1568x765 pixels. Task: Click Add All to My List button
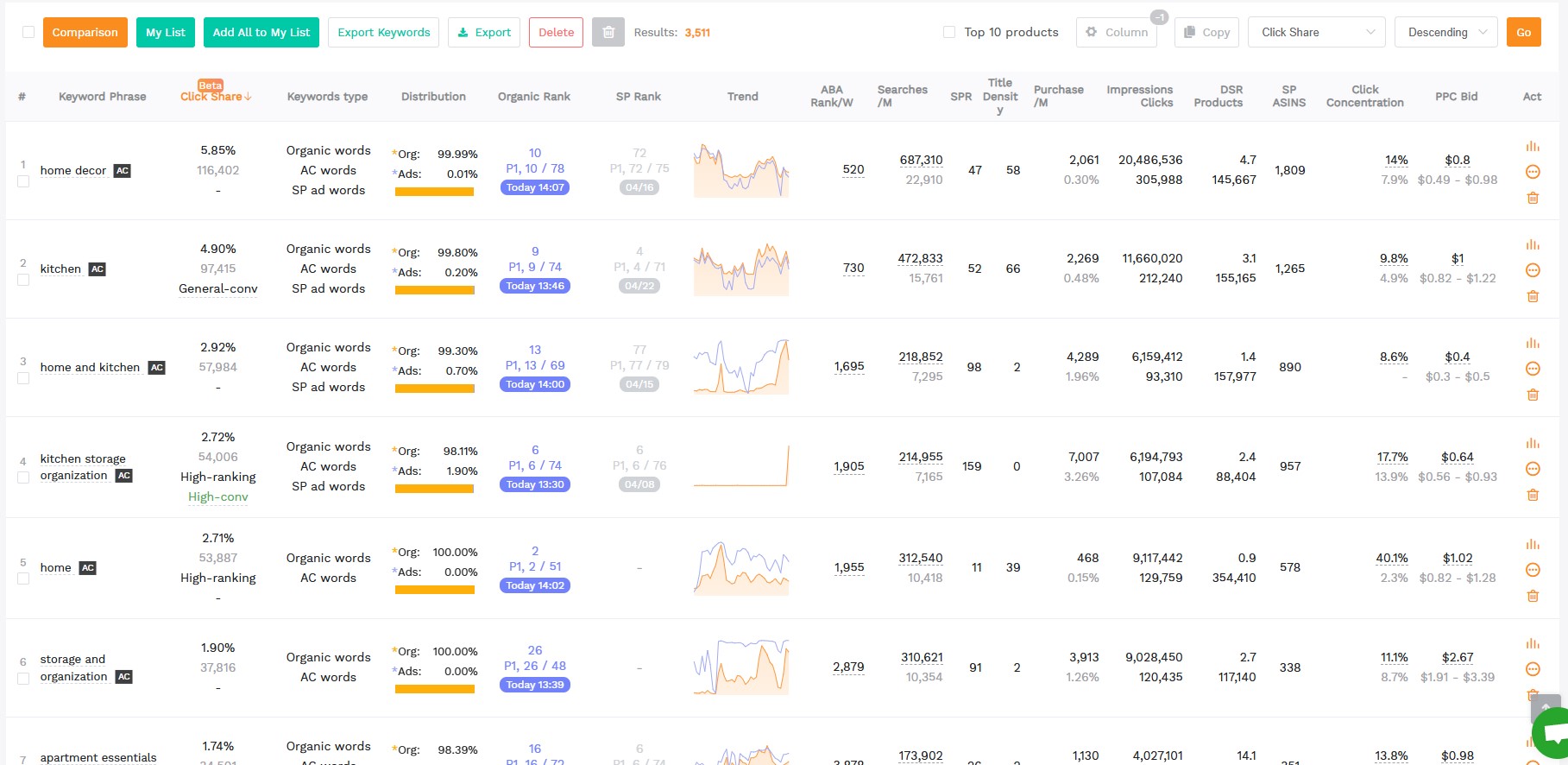[261, 32]
